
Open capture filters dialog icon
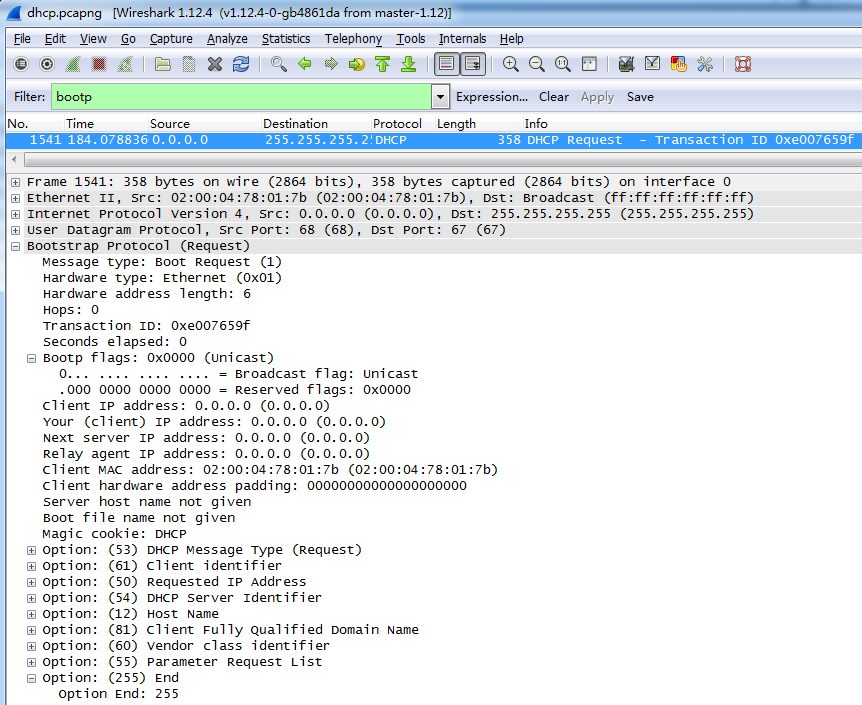pos(626,64)
